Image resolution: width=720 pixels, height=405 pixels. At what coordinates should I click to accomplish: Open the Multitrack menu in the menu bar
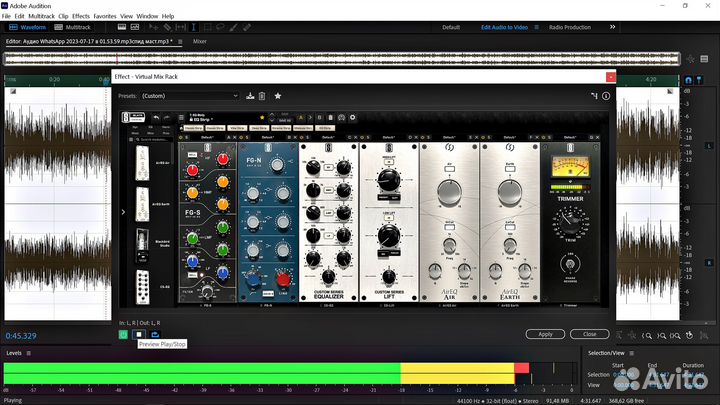pyautogui.click(x=41, y=16)
